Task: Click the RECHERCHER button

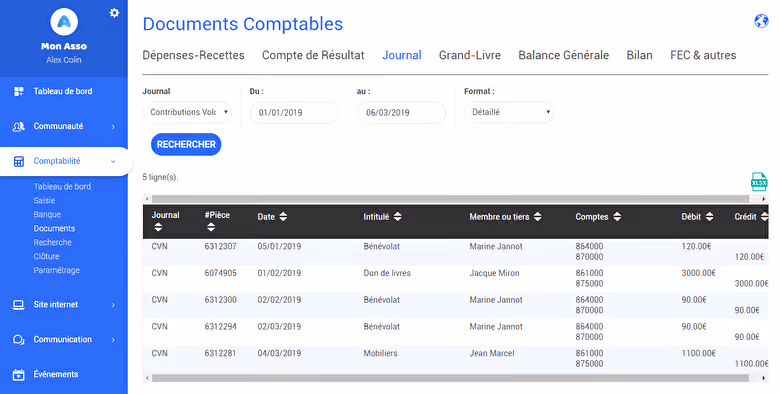Action: pyautogui.click(x=186, y=144)
